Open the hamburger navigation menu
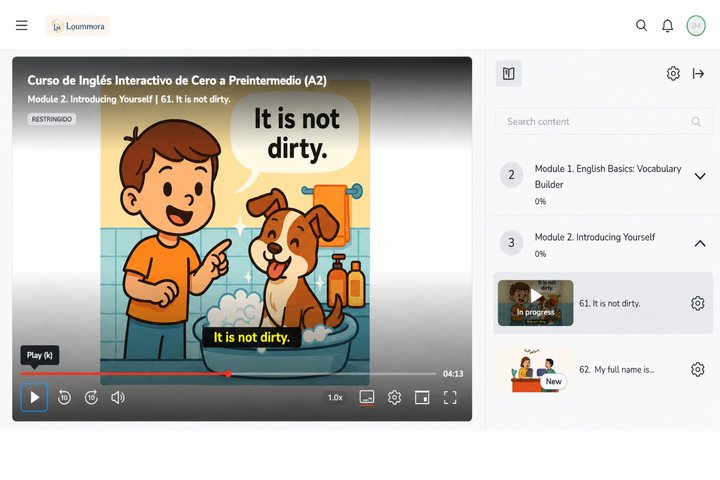The height and width of the screenshot is (480, 720). coord(22,26)
